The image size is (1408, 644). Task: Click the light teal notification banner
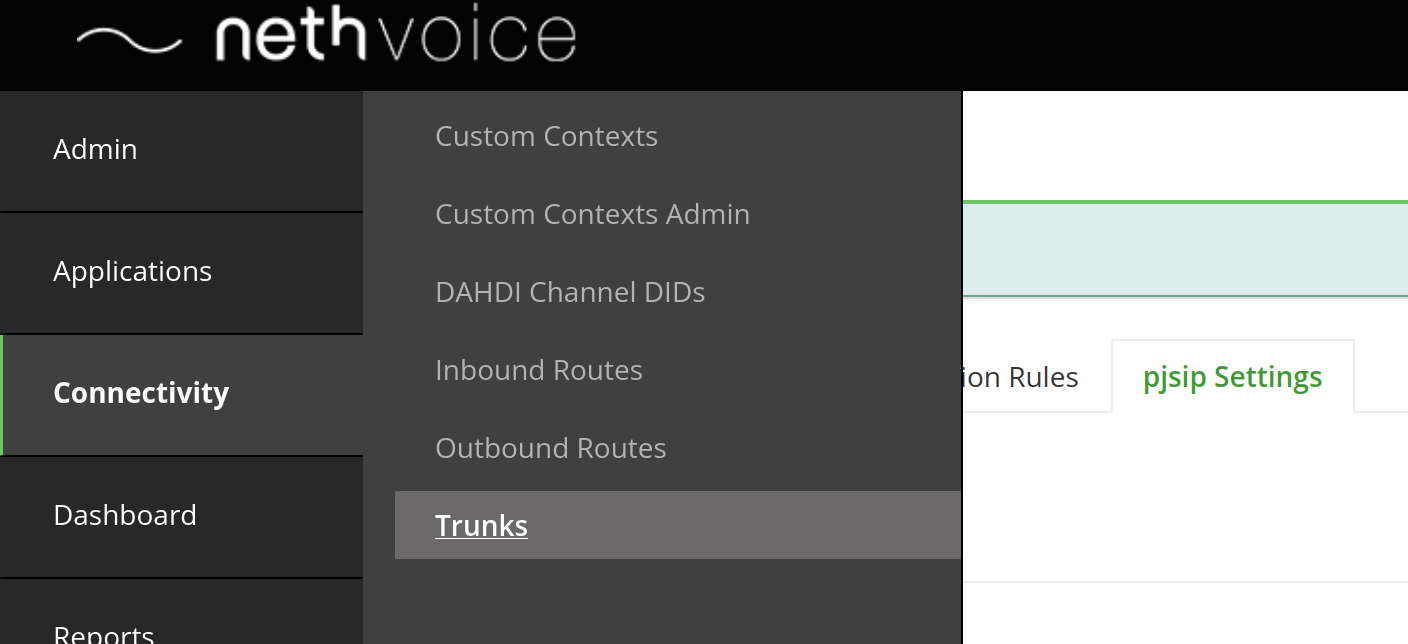tap(1185, 250)
